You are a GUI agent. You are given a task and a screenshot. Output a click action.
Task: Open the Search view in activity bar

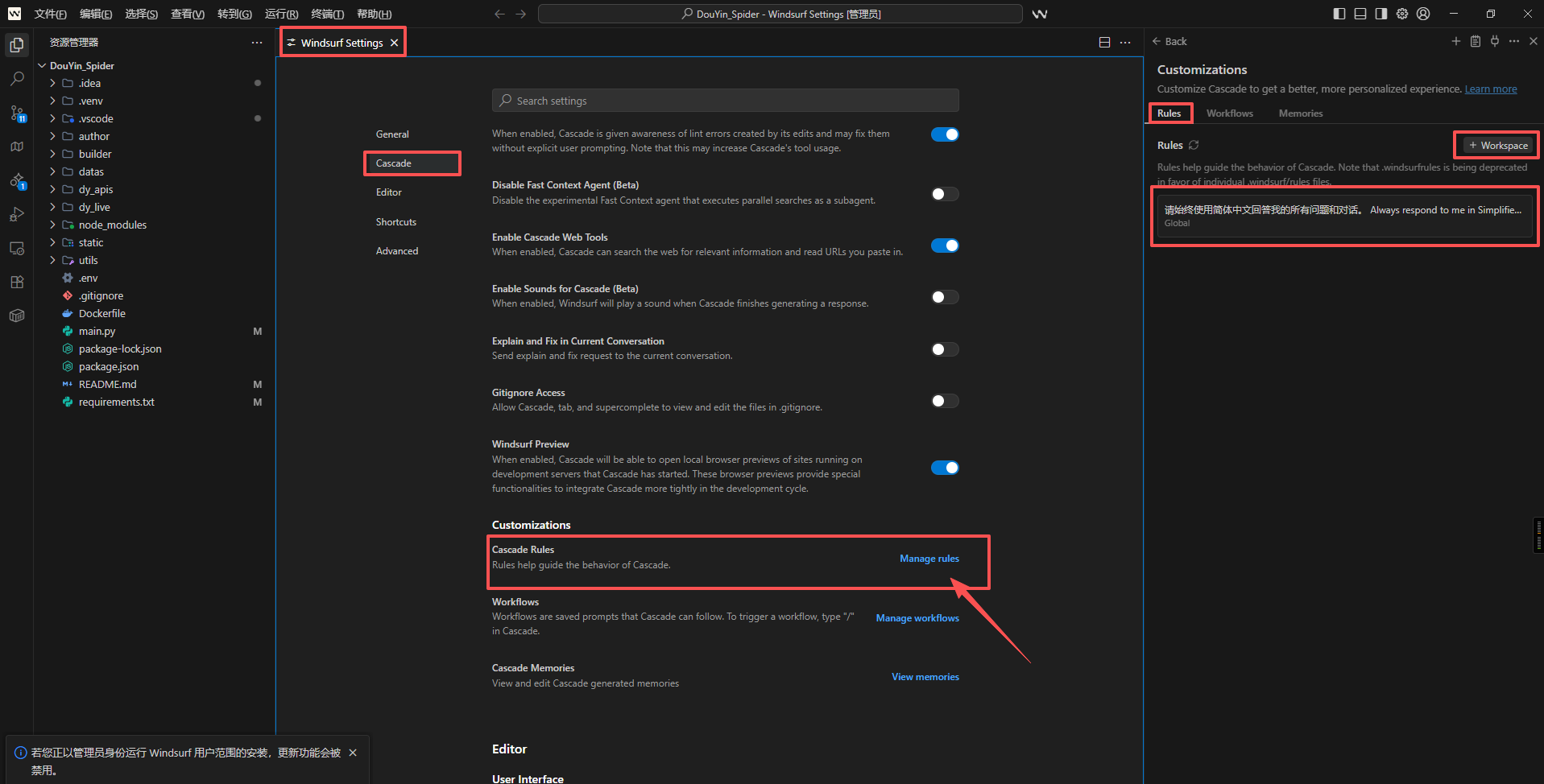17,79
